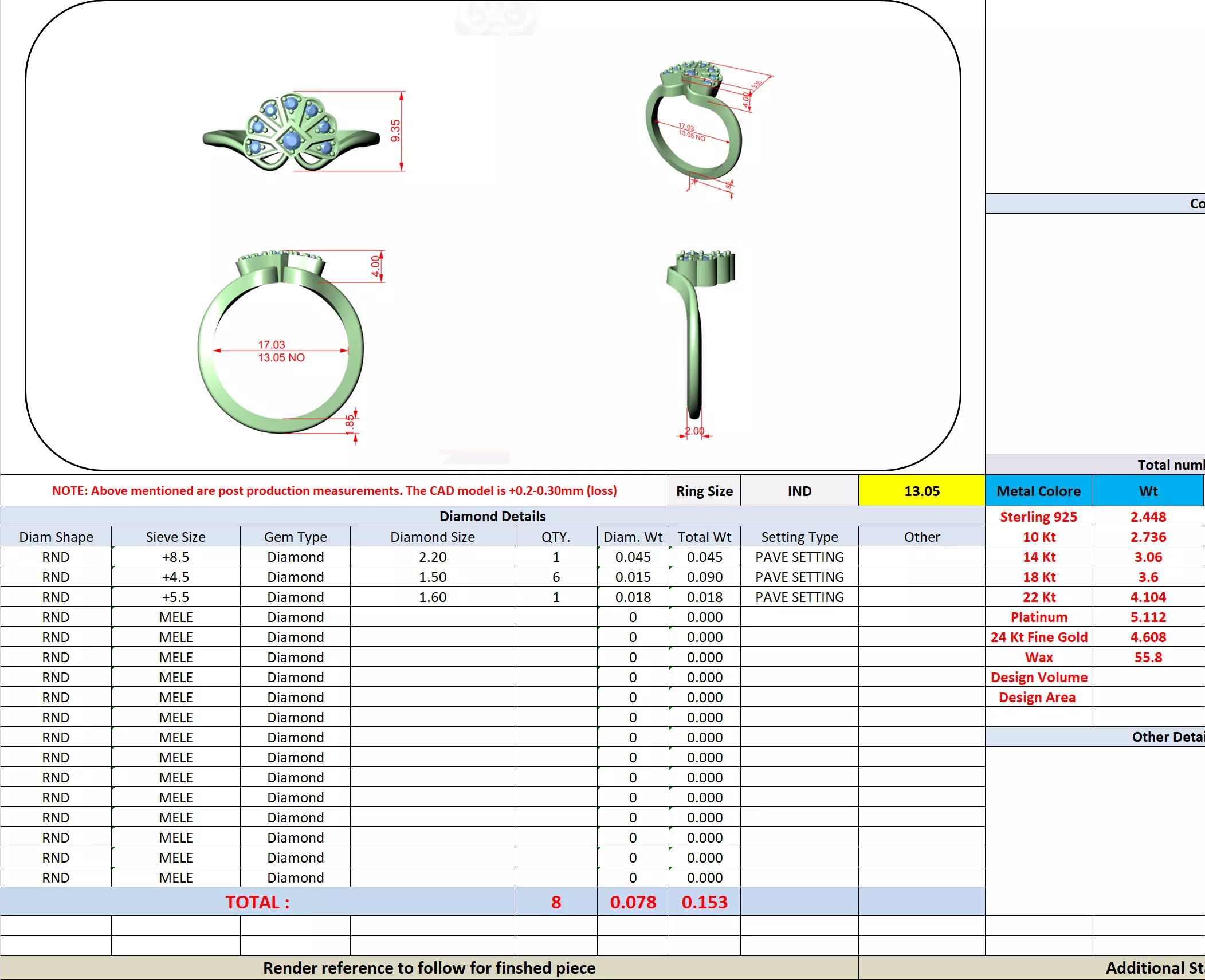
Task: Click the front-view ring circle render
Action: (x=281, y=344)
